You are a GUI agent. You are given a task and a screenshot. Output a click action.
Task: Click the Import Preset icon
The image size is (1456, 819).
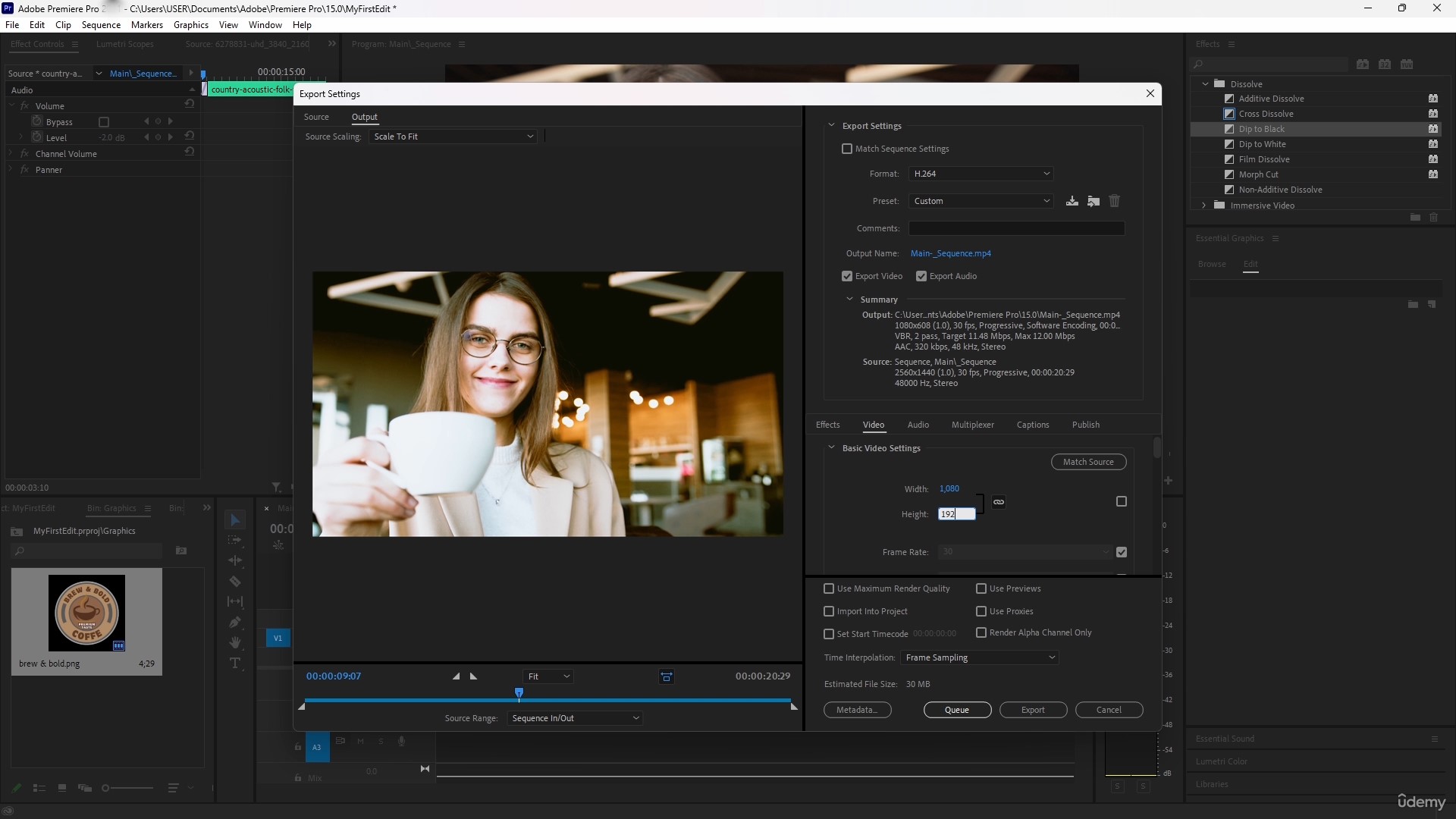(x=1093, y=201)
